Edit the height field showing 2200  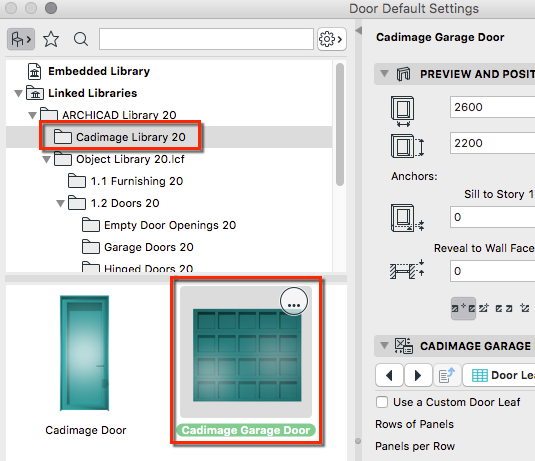pyautogui.click(x=492, y=143)
